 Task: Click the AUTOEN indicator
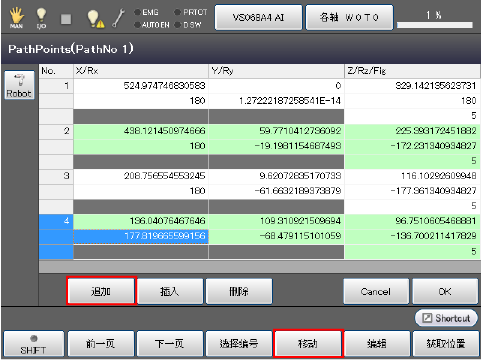152,25
